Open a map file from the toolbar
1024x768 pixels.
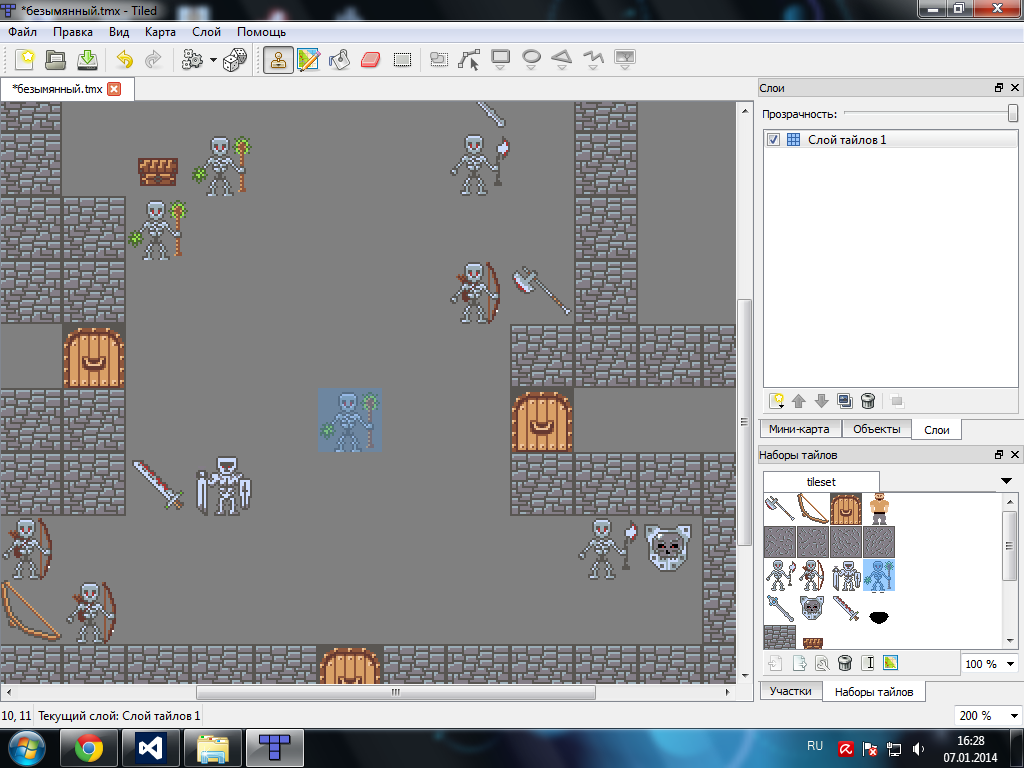[x=56, y=59]
